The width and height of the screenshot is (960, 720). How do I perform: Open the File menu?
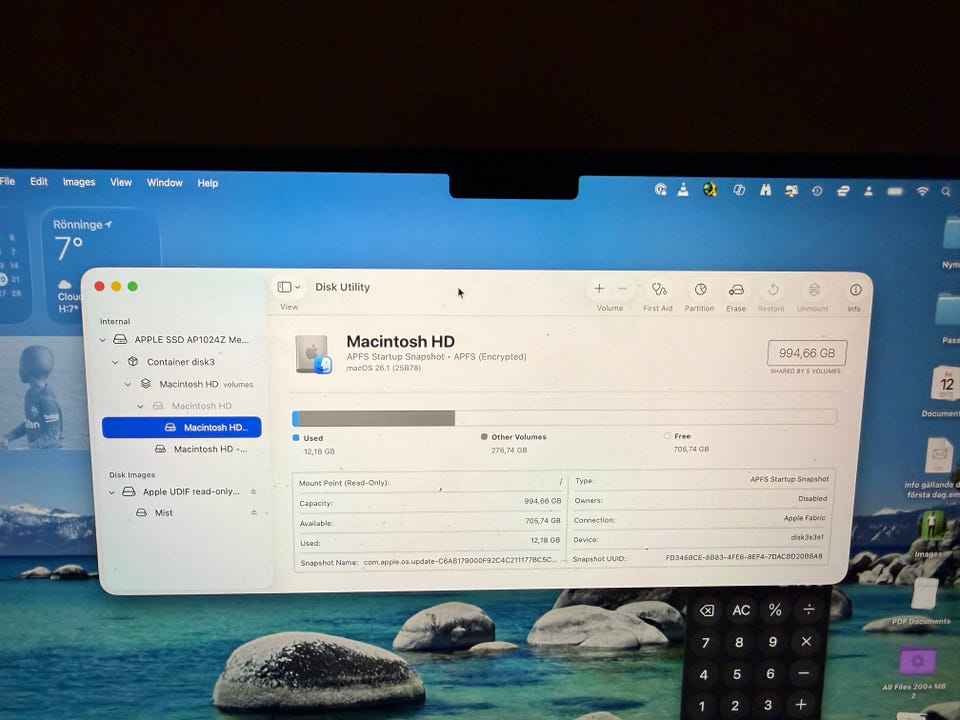[x=7, y=181]
